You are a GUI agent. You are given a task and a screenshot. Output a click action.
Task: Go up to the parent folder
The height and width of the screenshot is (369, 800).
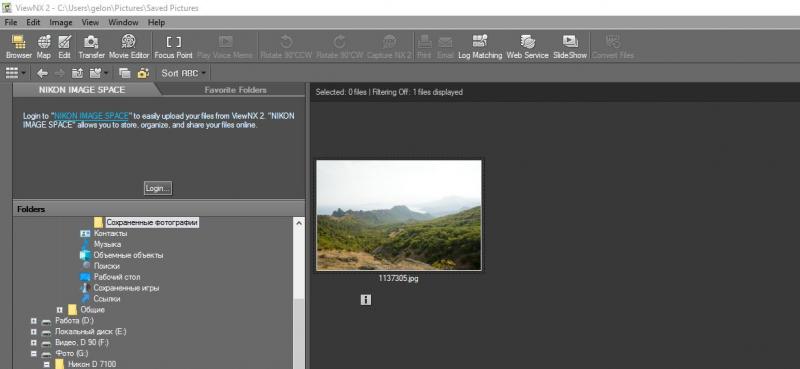[77, 73]
